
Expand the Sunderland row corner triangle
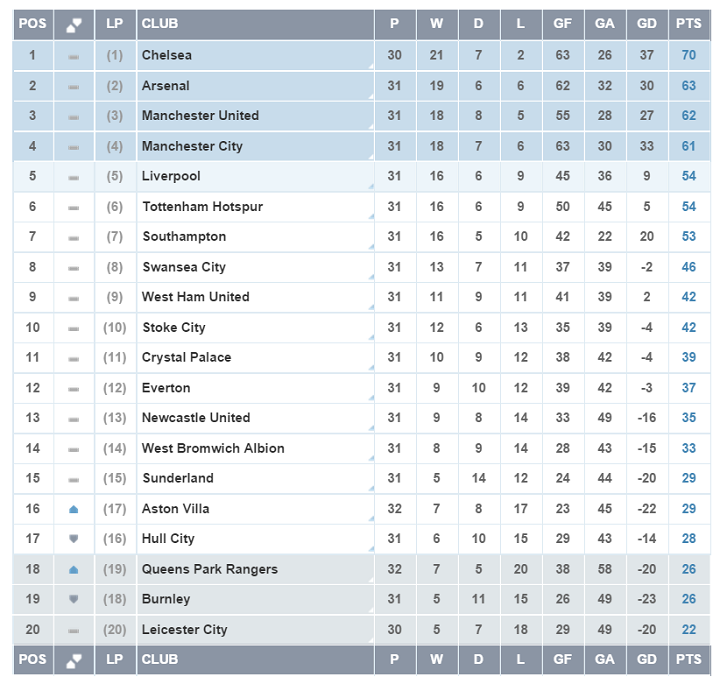(x=370, y=490)
